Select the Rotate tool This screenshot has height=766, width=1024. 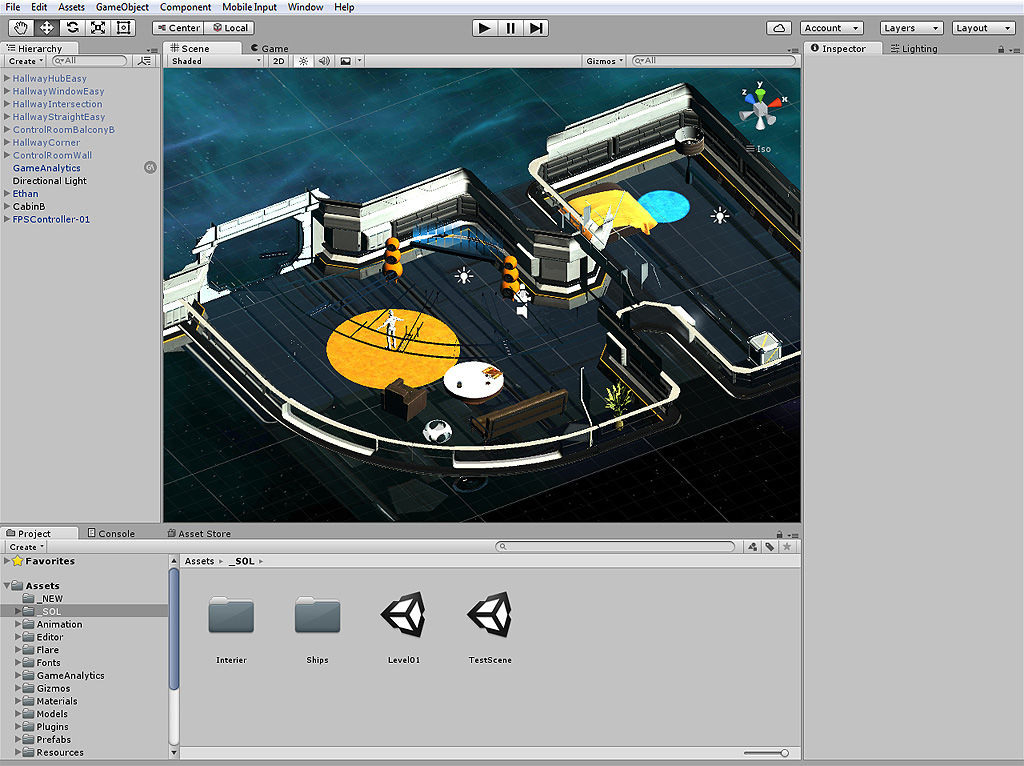click(x=72, y=27)
